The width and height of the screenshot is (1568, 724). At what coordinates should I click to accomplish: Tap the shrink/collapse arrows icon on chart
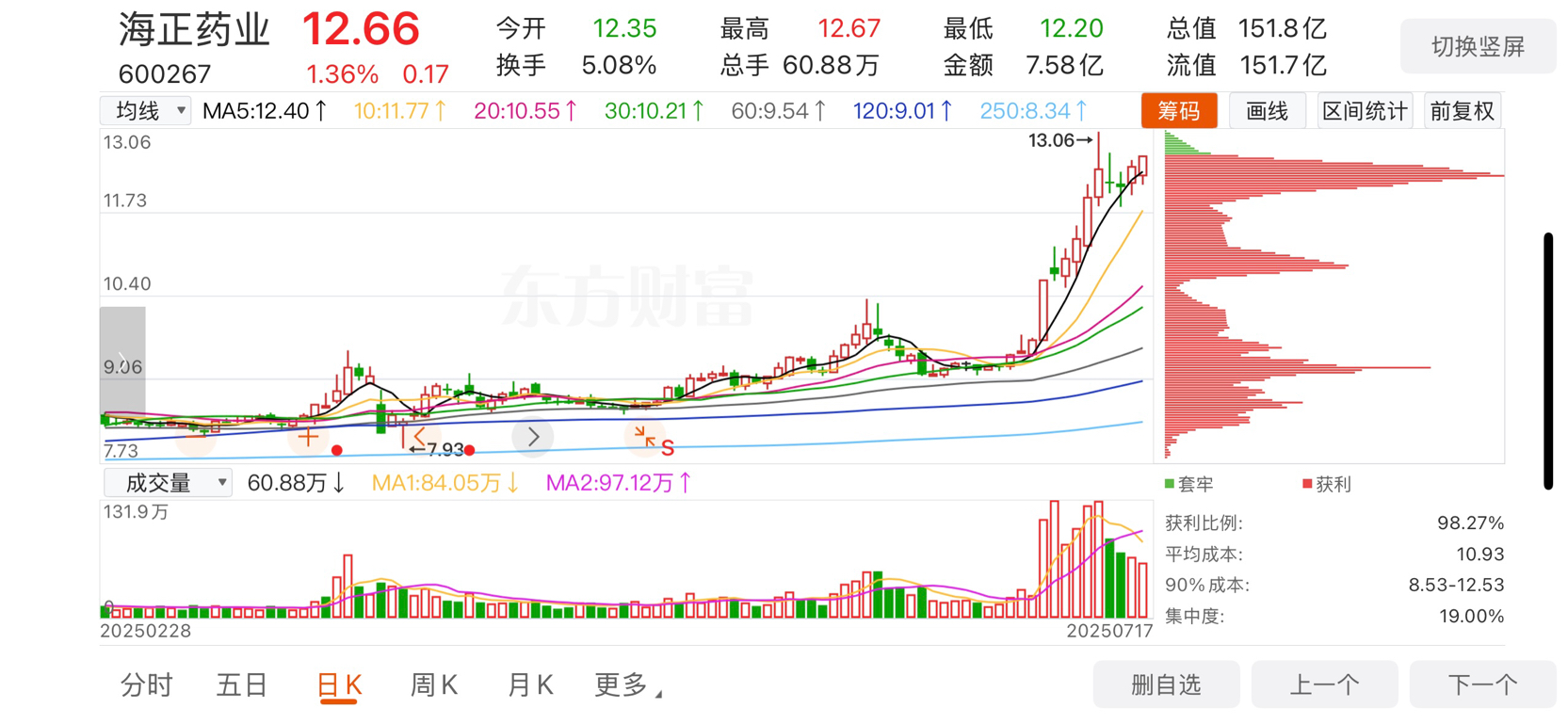644,436
